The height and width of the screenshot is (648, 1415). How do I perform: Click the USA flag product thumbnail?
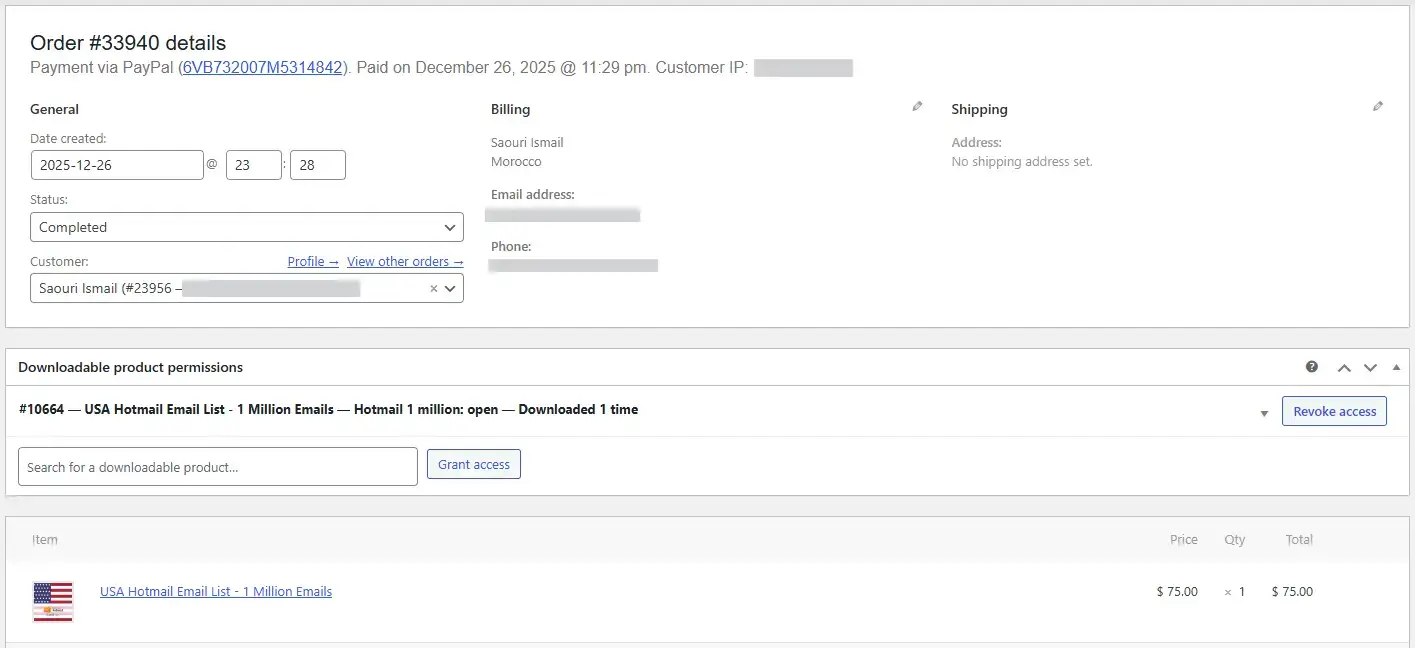coord(53,602)
